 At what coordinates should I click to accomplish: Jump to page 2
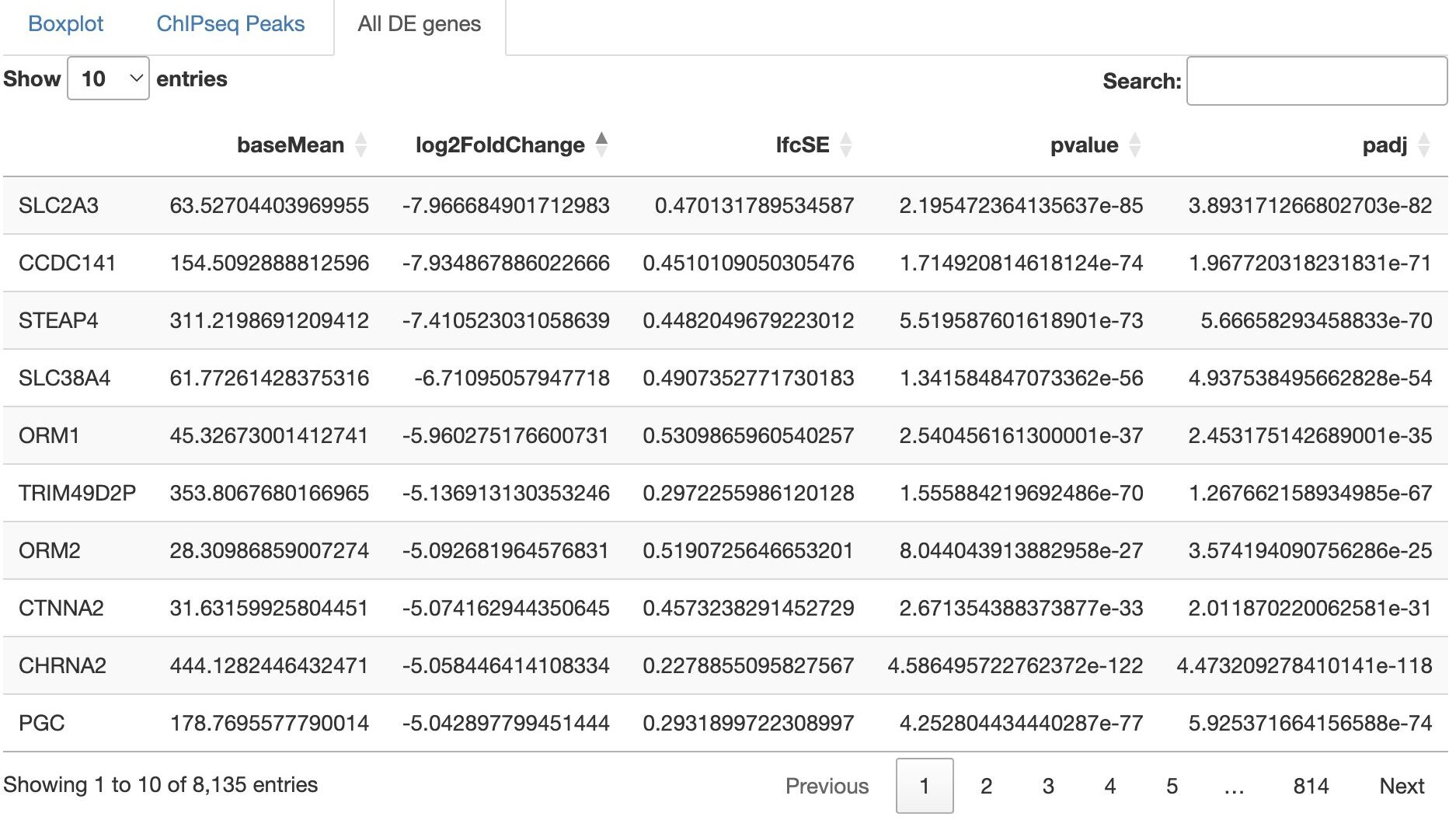[986, 786]
